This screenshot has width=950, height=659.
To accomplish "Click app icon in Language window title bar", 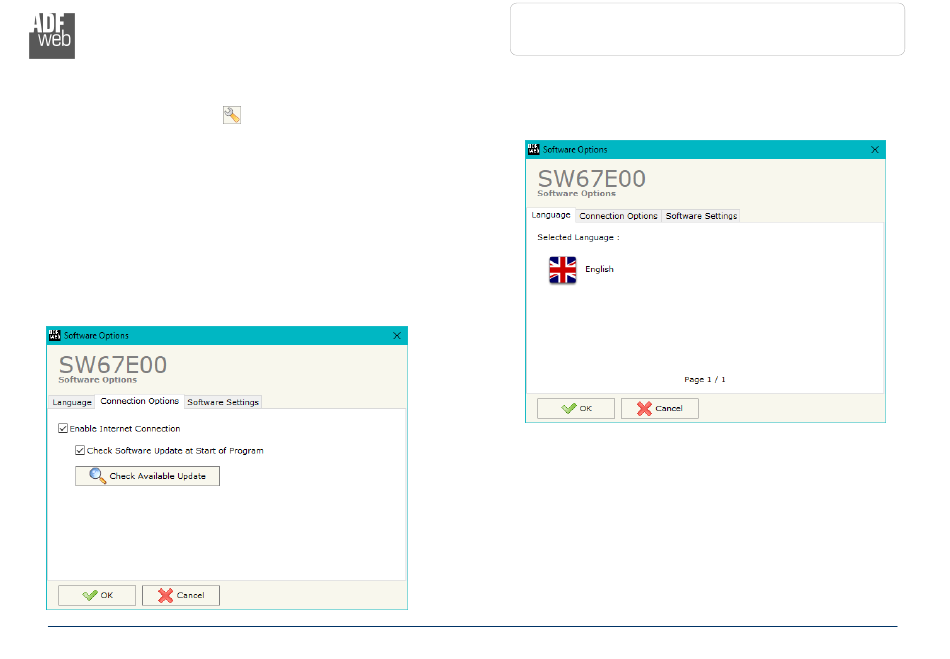I will point(533,150).
